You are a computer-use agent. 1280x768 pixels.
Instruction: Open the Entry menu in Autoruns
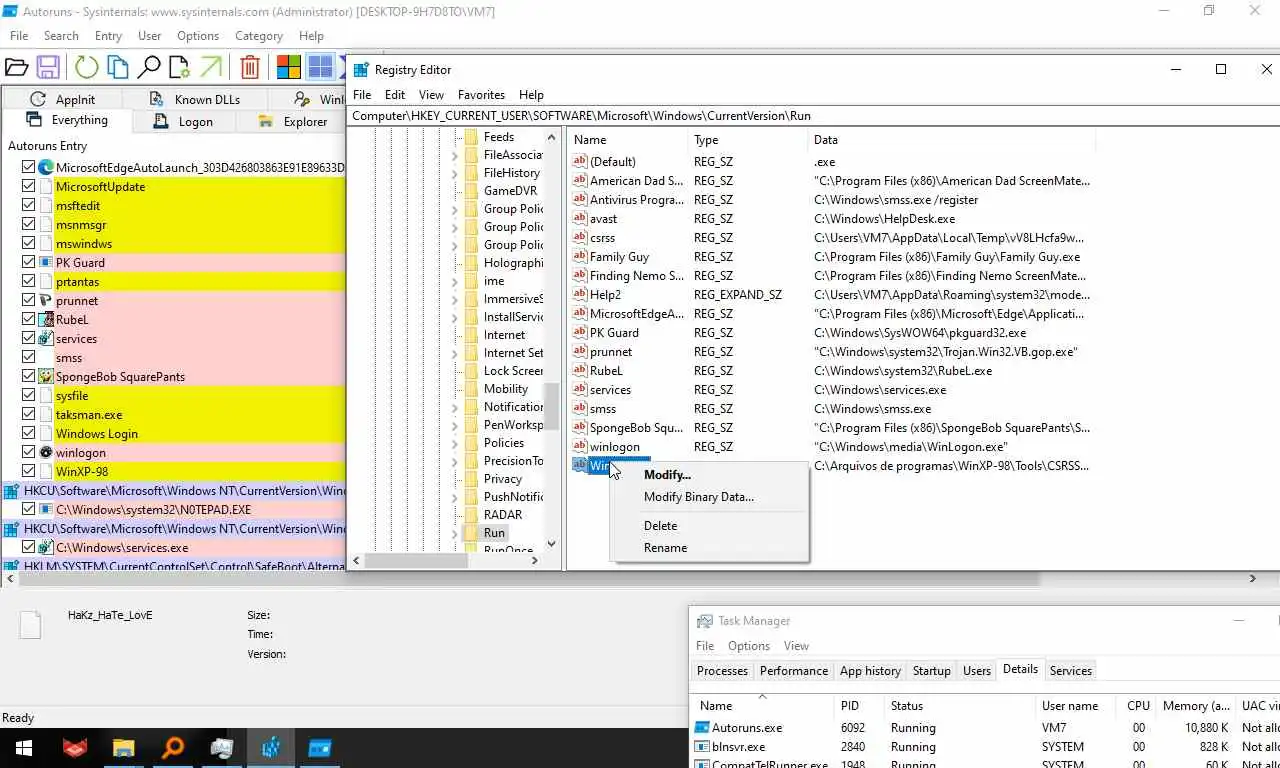pyautogui.click(x=108, y=36)
